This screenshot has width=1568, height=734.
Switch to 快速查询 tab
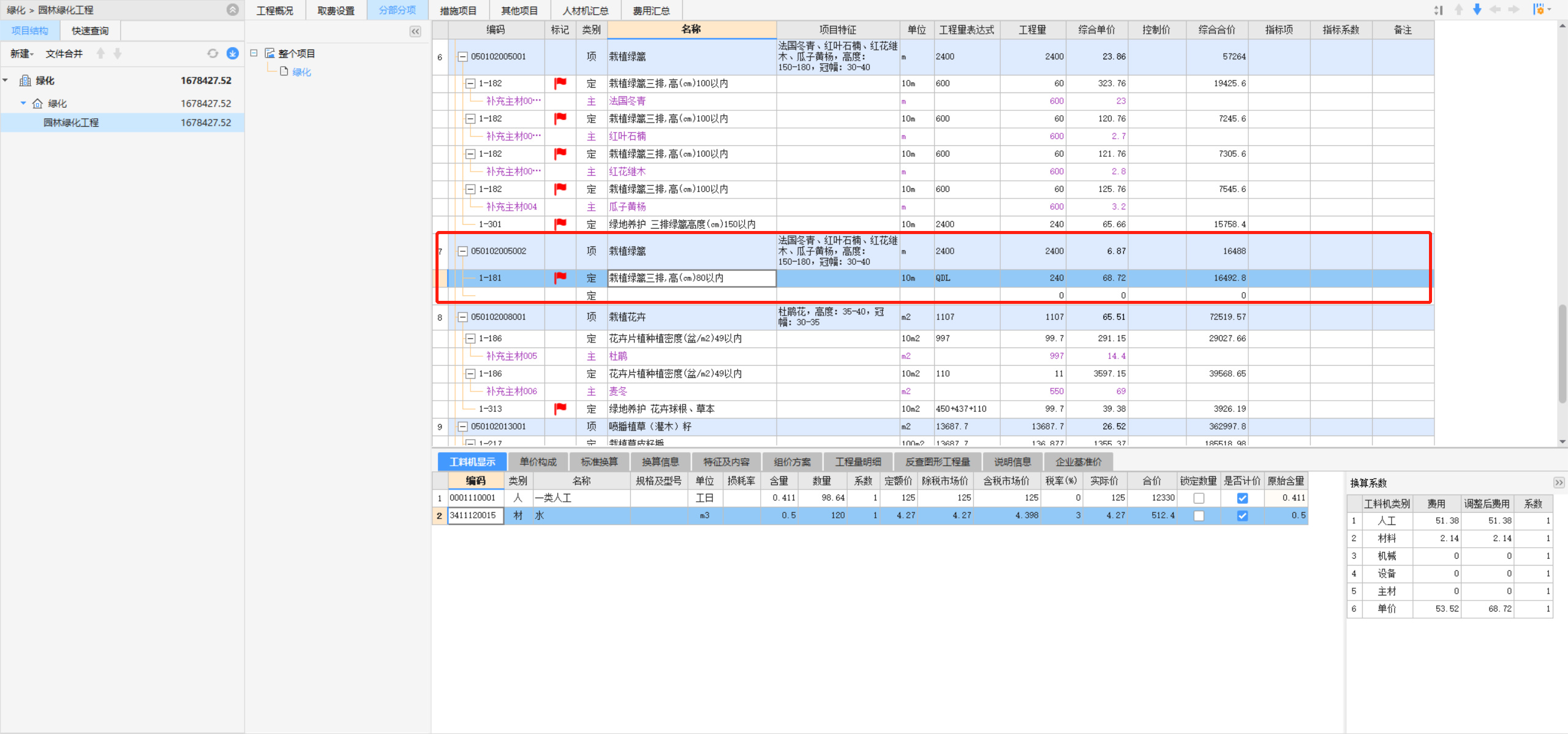point(90,31)
